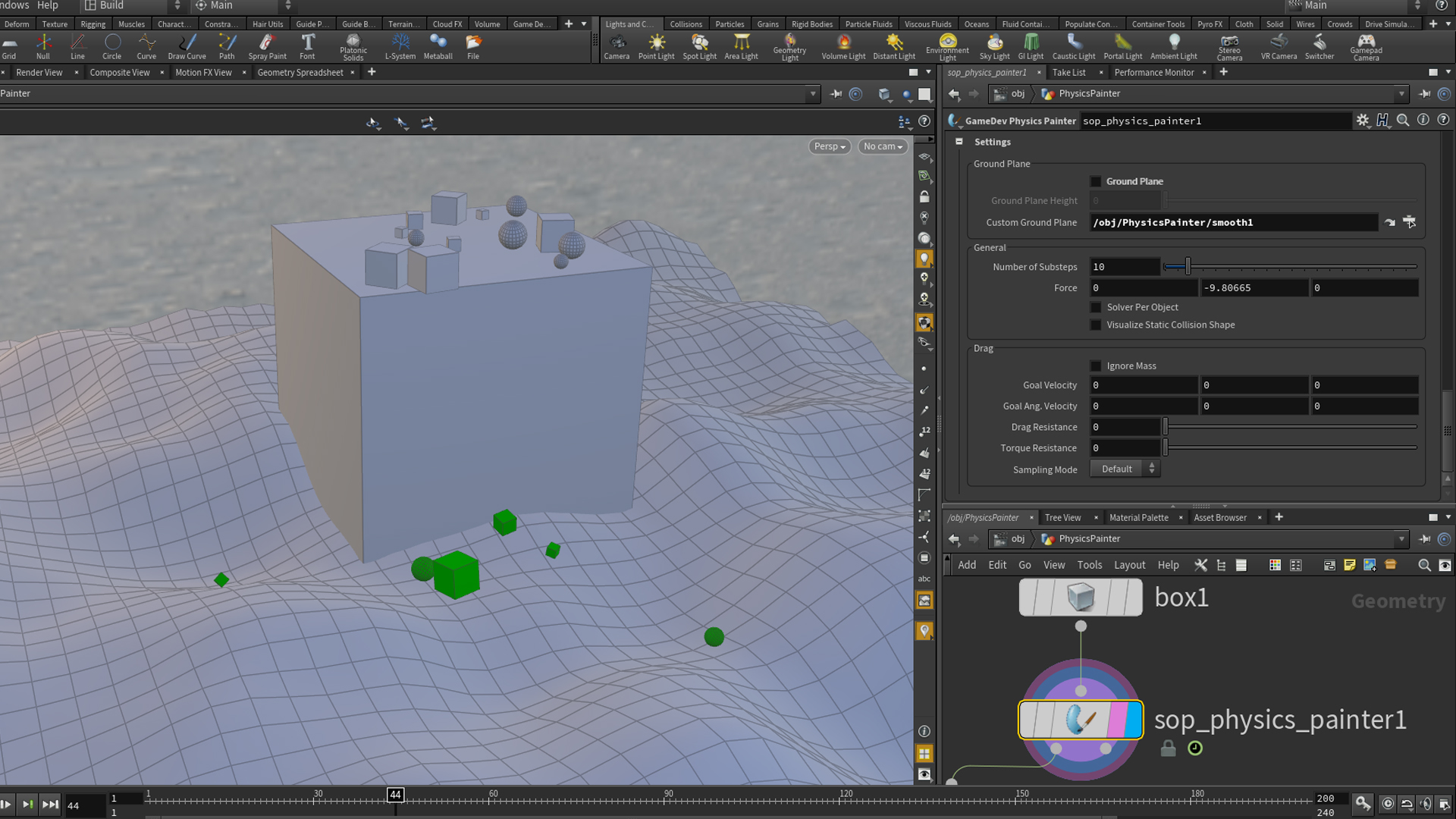Open the No cam camera dropdown
This screenshot has height=819, width=1456.
click(x=883, y=146)
